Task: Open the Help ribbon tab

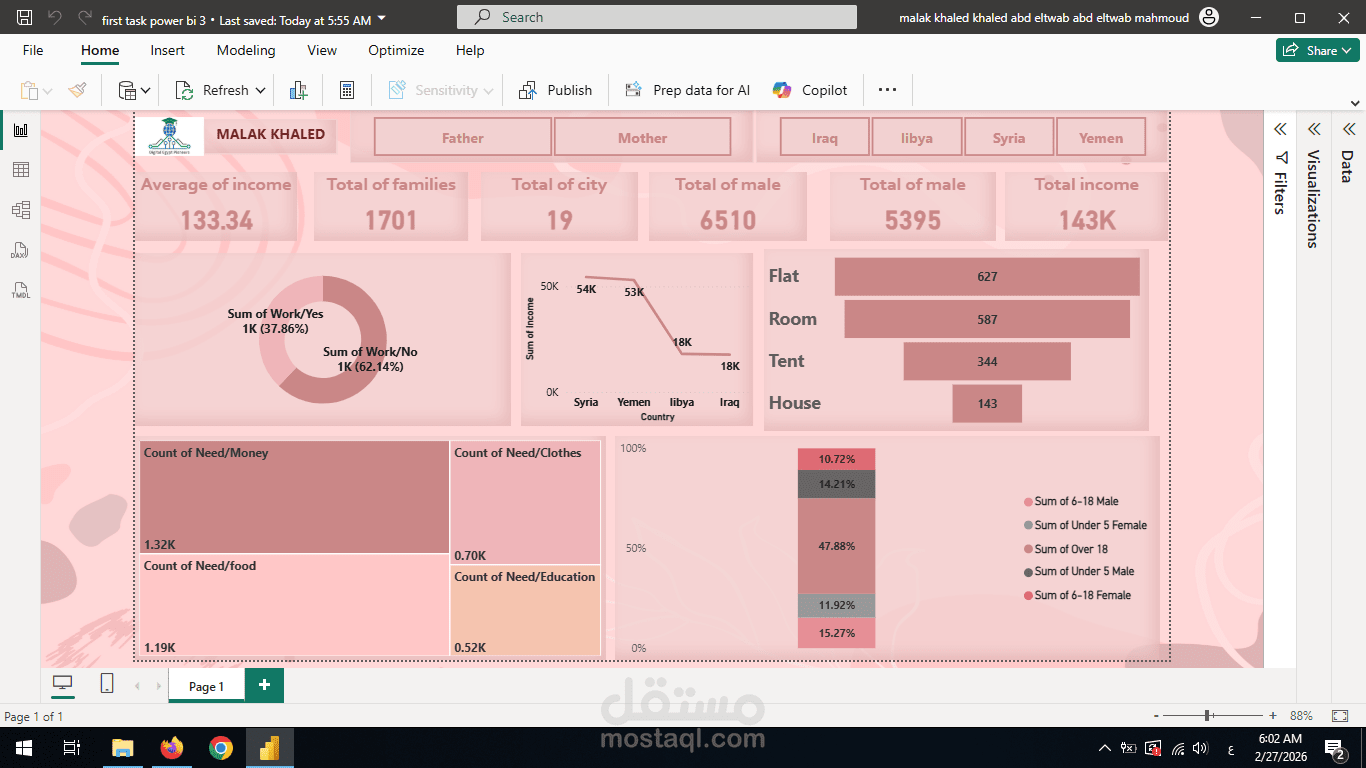Action: click(x=470, y=50)
